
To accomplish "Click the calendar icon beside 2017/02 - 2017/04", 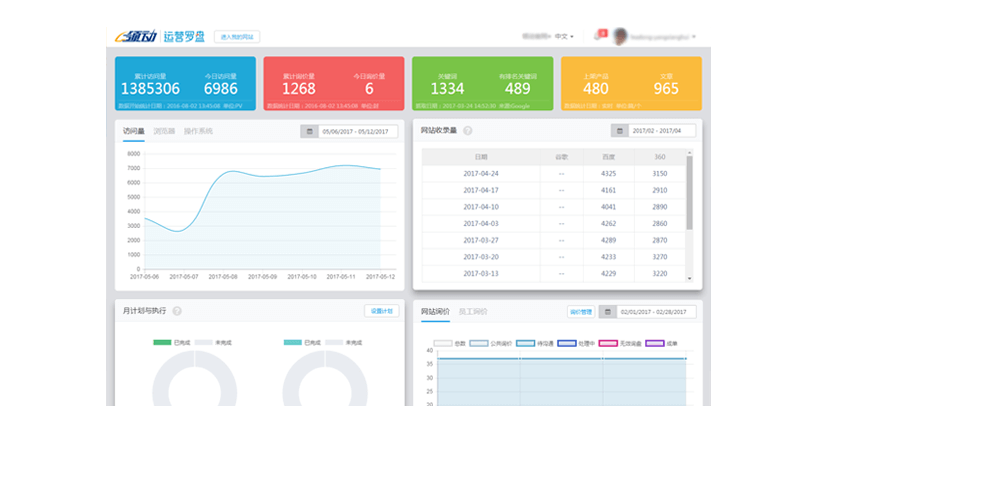I will (620, 131).
